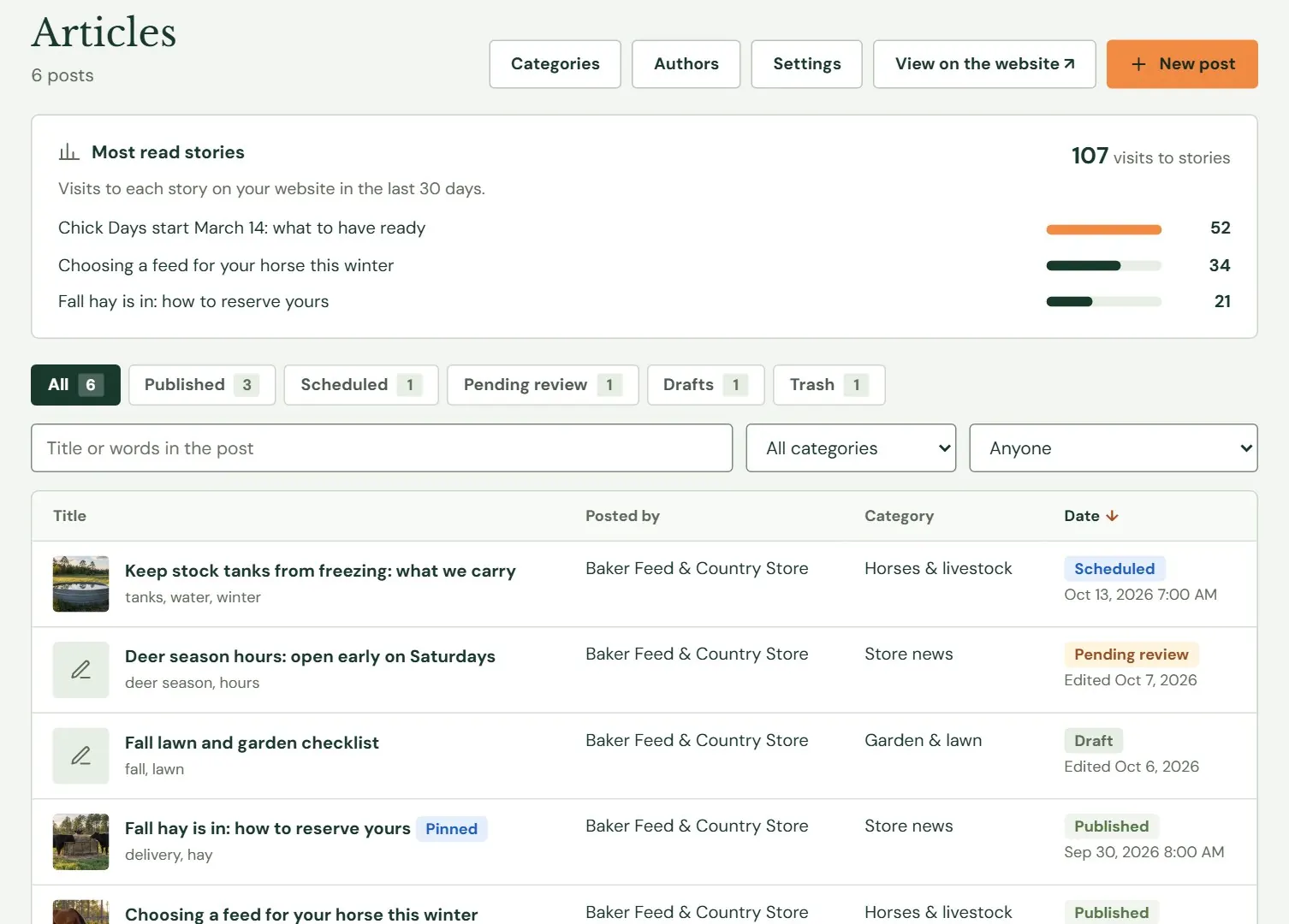The image size is (1289, 924).
Task: Open Fall hay is in post title
Action: (268, 828)
